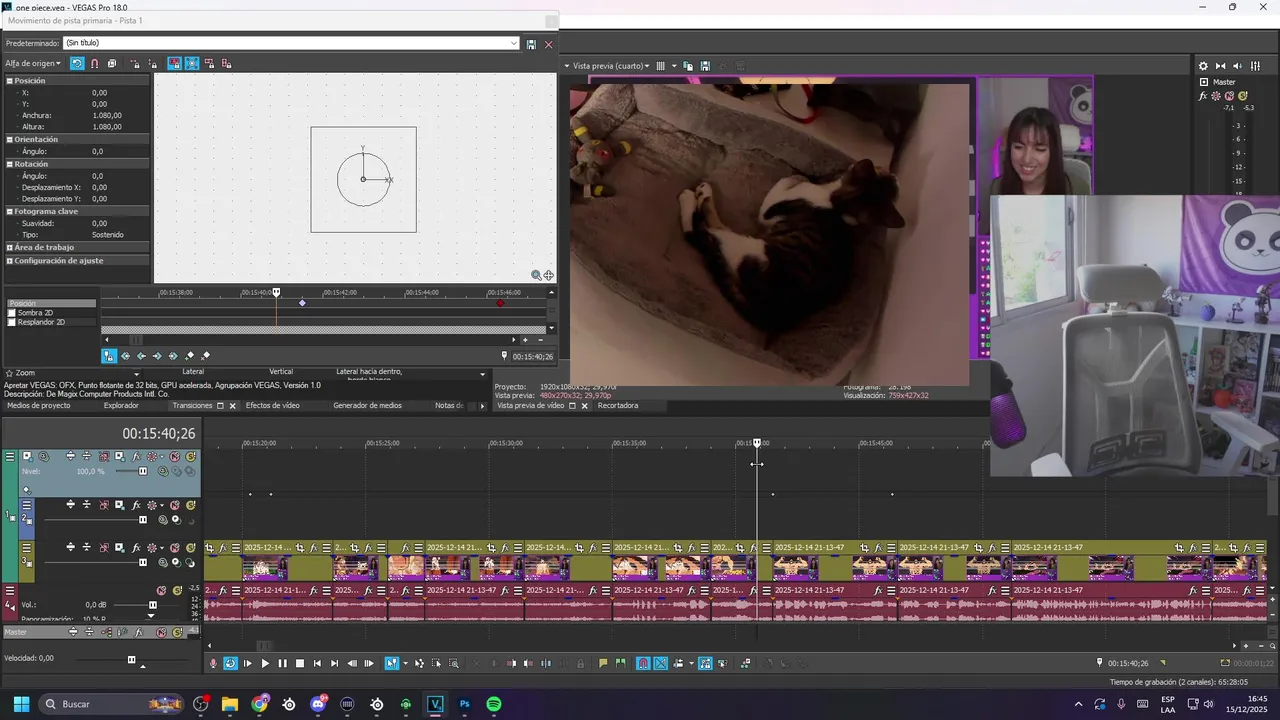Open Photoshop from the Windows taskbar
1280x720 pixels.
click(x=464, y=704)
